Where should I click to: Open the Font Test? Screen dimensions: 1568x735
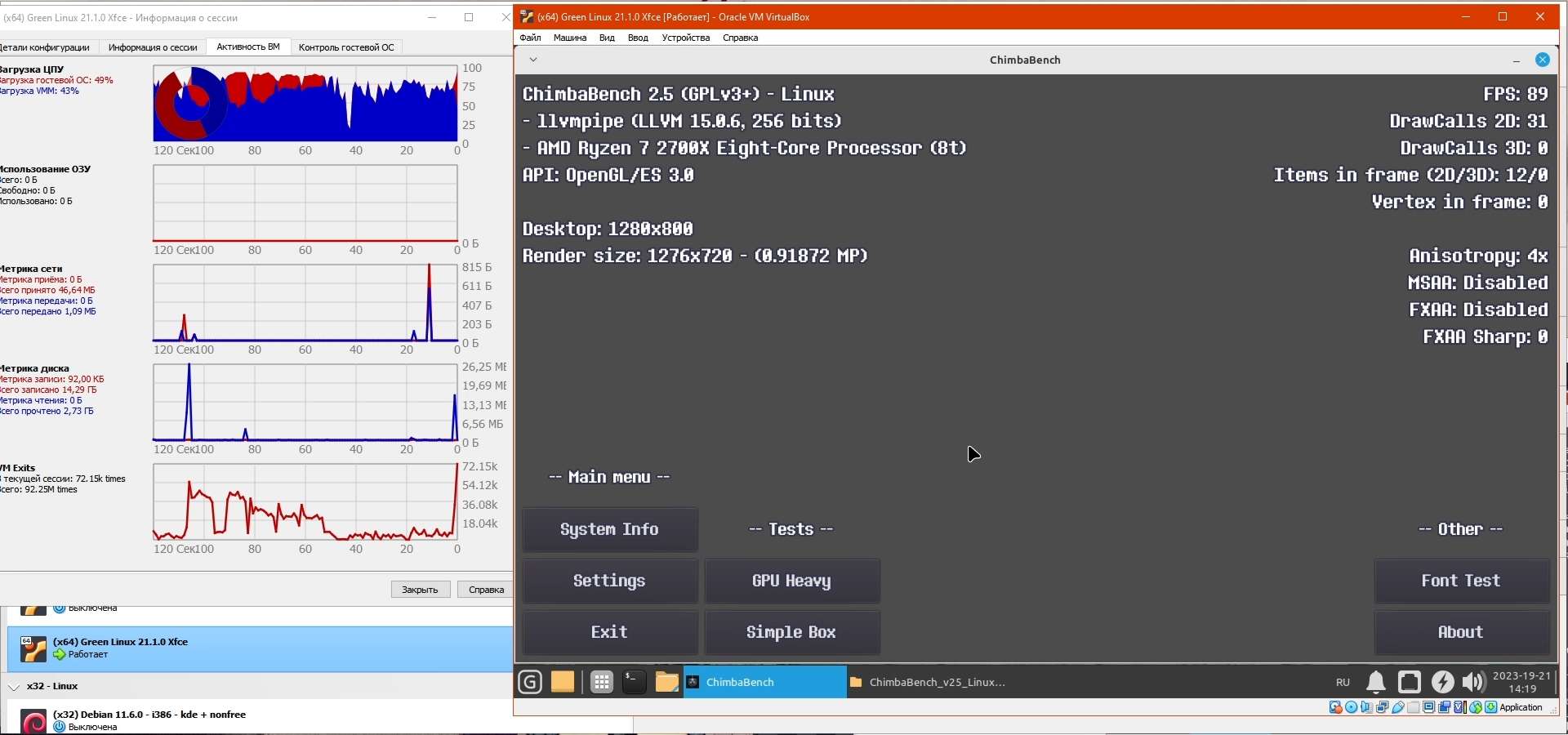click(1462, 581)
